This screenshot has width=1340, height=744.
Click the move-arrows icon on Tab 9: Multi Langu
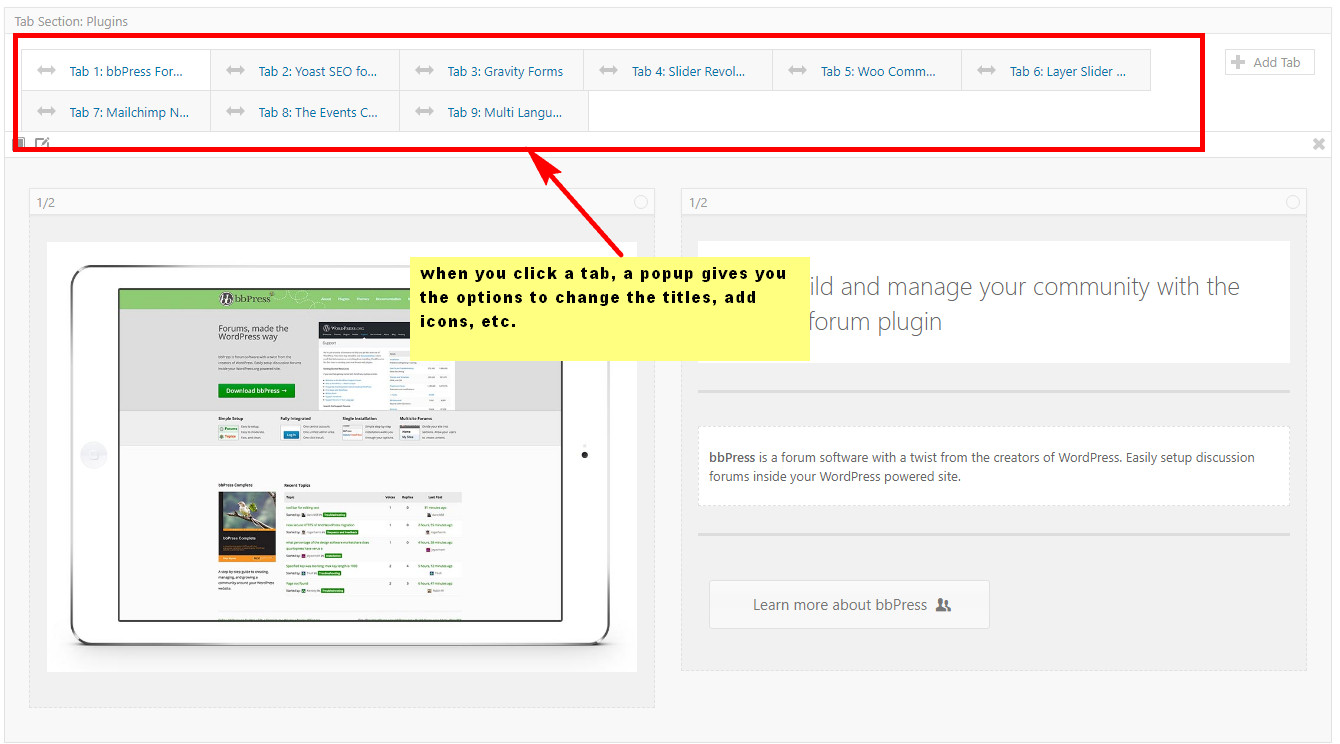pos(424,112)
